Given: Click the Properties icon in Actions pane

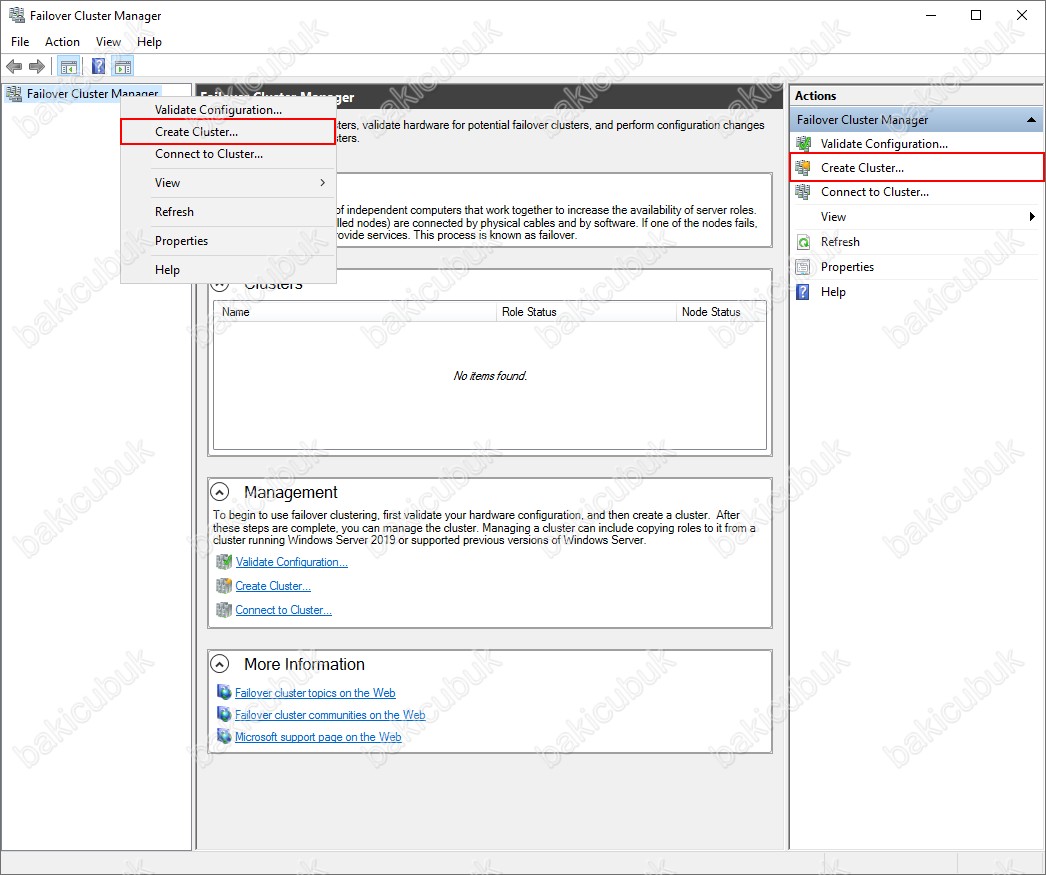Looking at the screenshot, I should tap(804, 267).
